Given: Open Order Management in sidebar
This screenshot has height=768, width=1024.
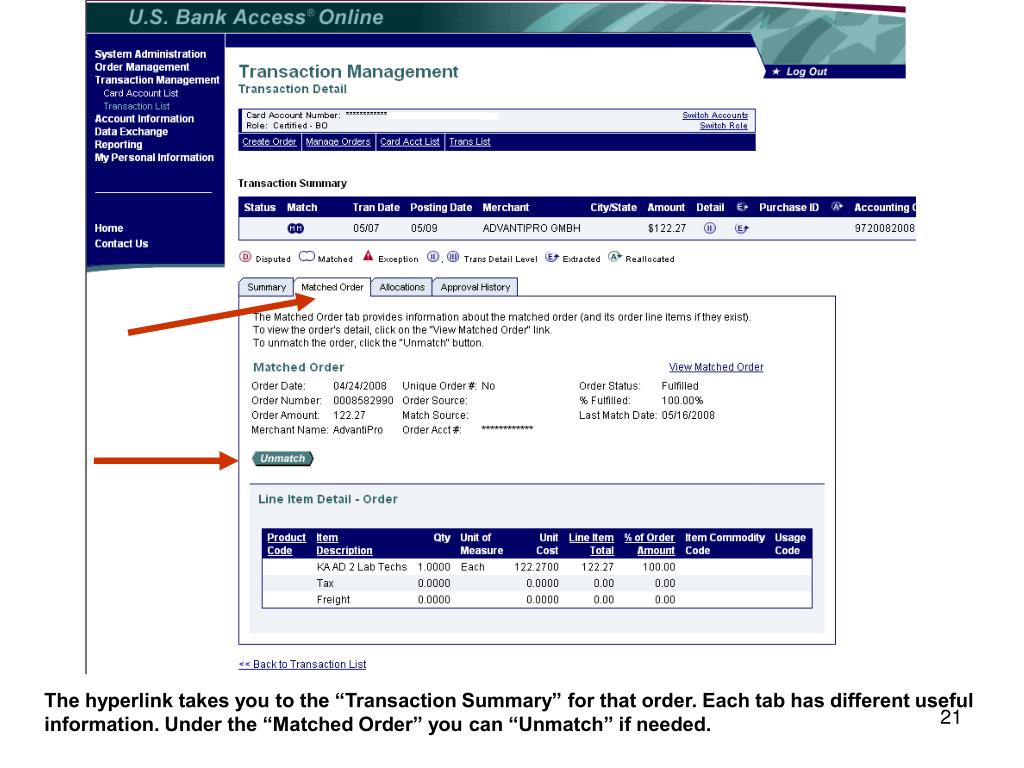Looking at the screenshot, I should tap(142, 67).
